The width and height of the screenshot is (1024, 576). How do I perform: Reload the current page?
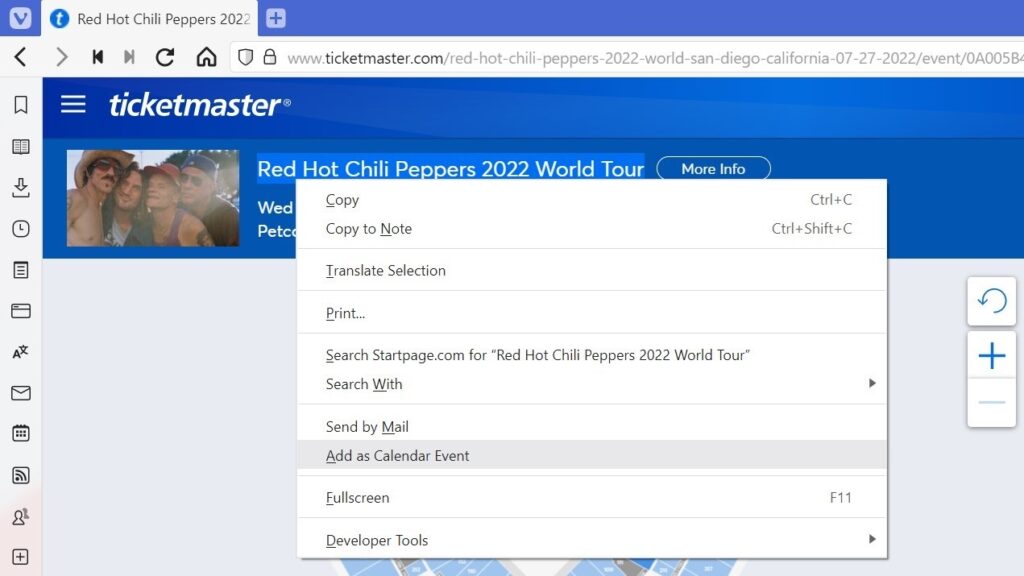165,57
